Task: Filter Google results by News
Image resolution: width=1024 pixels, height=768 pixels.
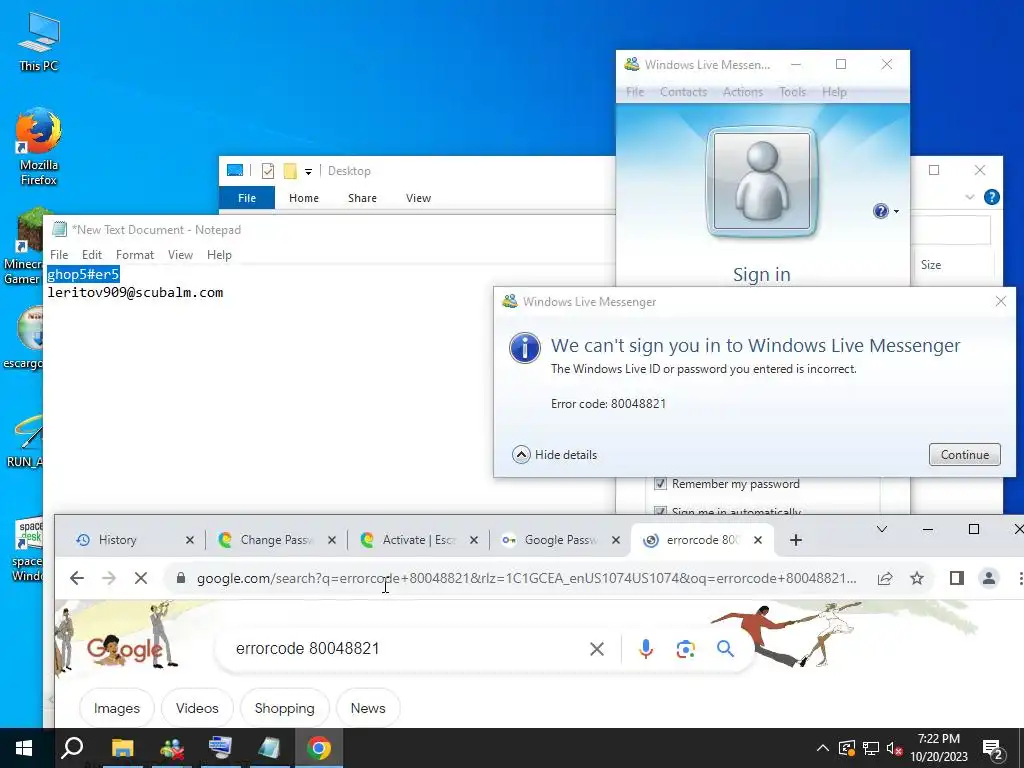Action: click(x=368, y=708)
